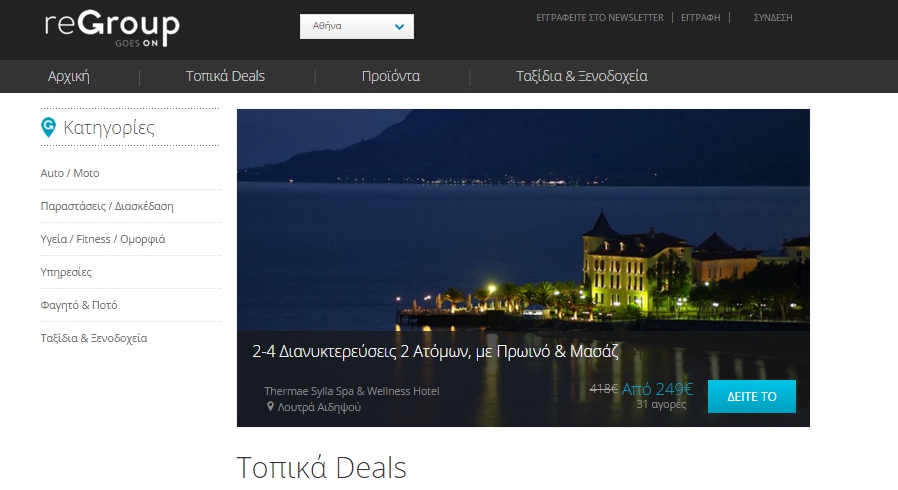Click the hotel night banner image
The width and height of the screenshot is (898, 490).
pyautogui.click(x=523, y=220)
